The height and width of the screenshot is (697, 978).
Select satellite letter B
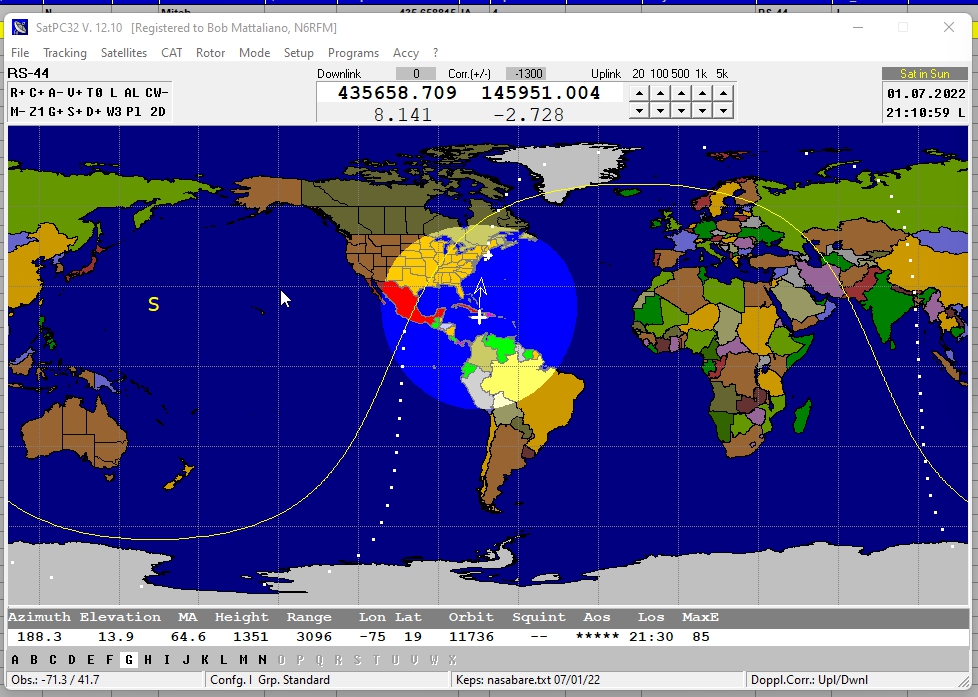pyautogui.click(x=34, y=660)
